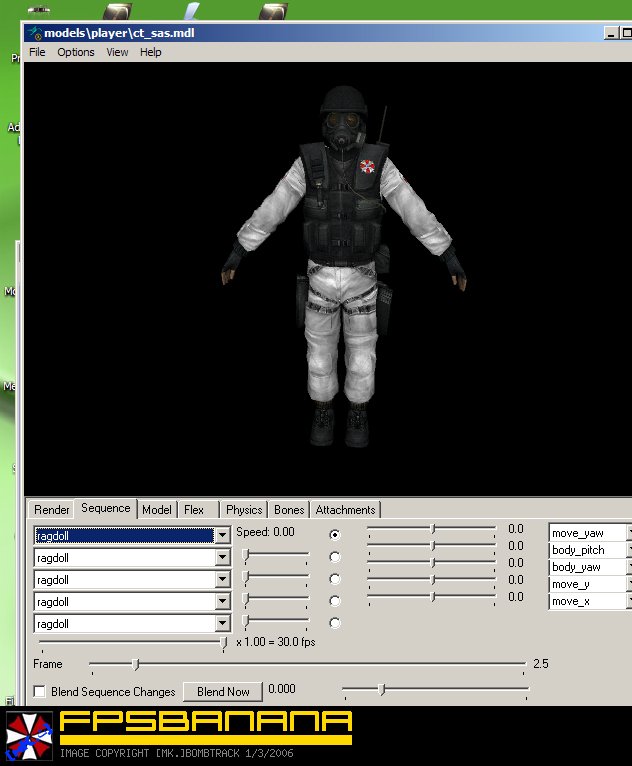Viewport: 632px width, 766px height.
Task: Enable Blend Sequence Changes checkbox
Action: click(x=40, y=691)
